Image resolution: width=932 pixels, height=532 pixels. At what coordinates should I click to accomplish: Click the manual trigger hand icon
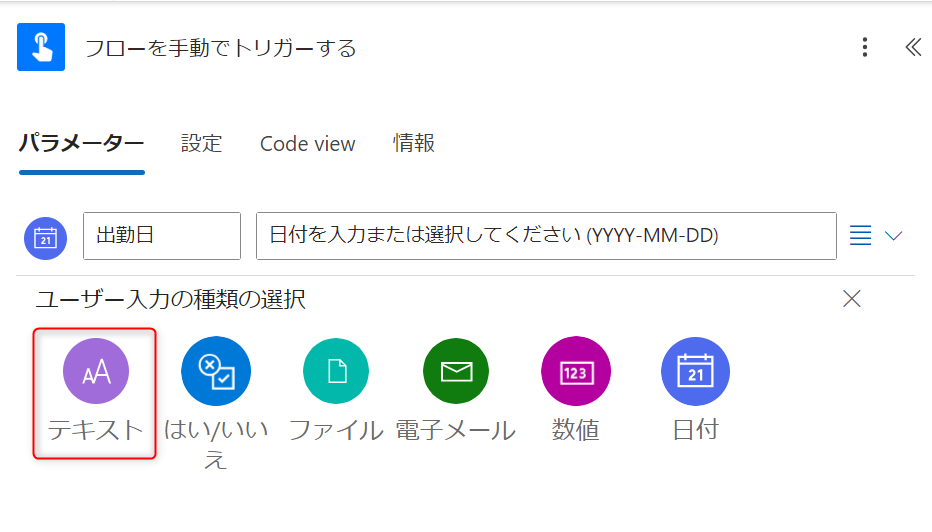[41, 47]
